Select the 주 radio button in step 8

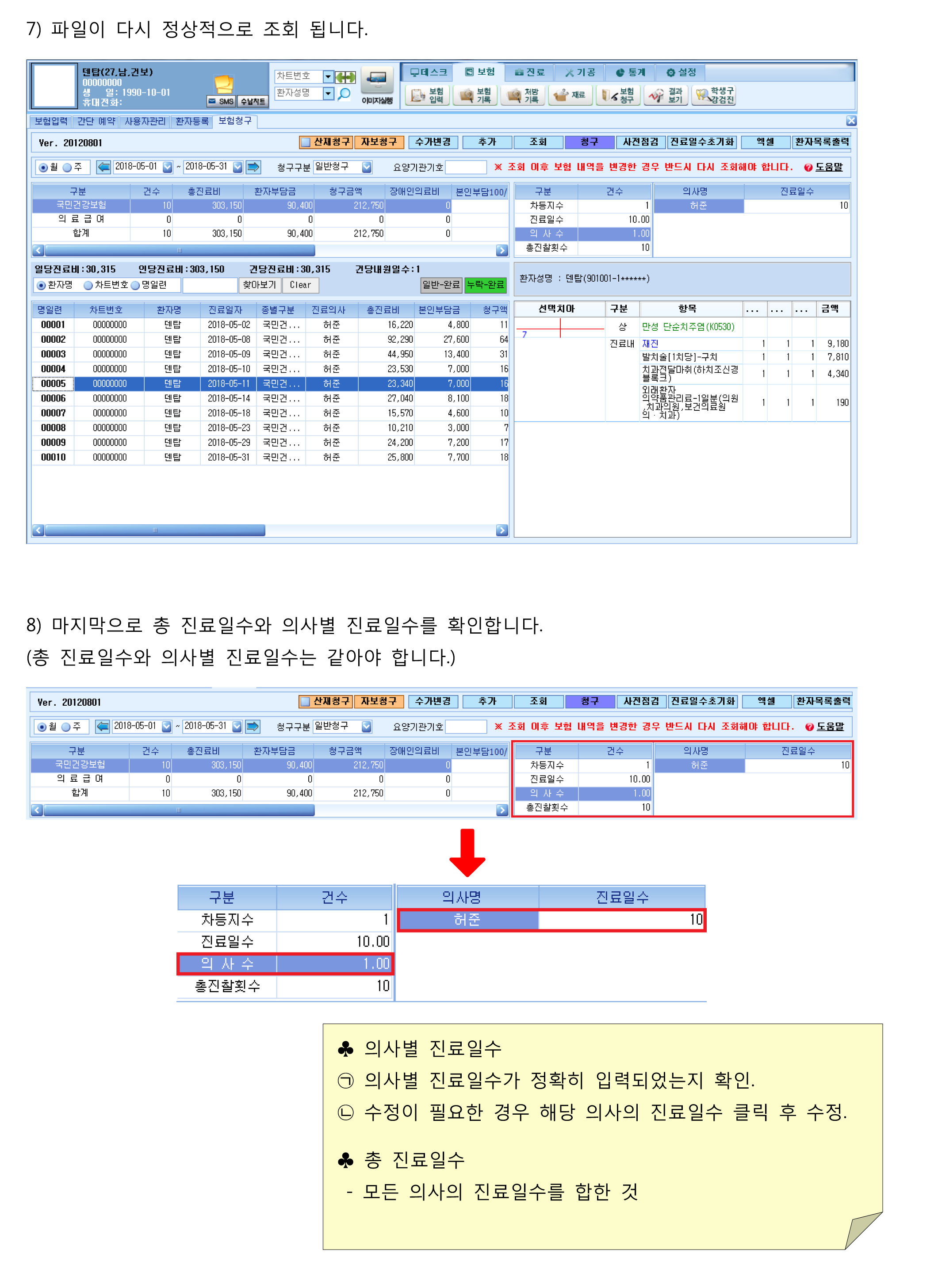pos(66,726)
